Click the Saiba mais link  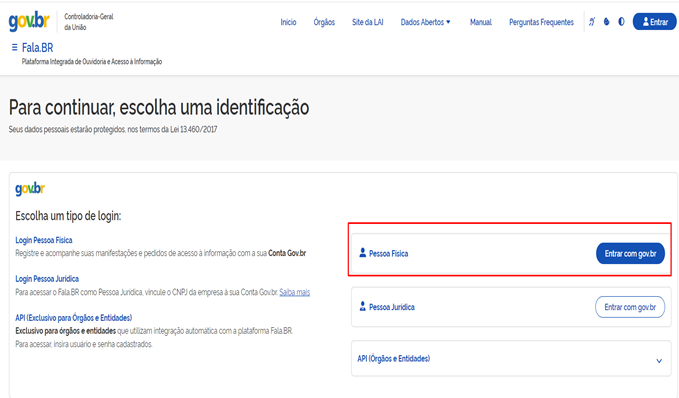[294, 292]
